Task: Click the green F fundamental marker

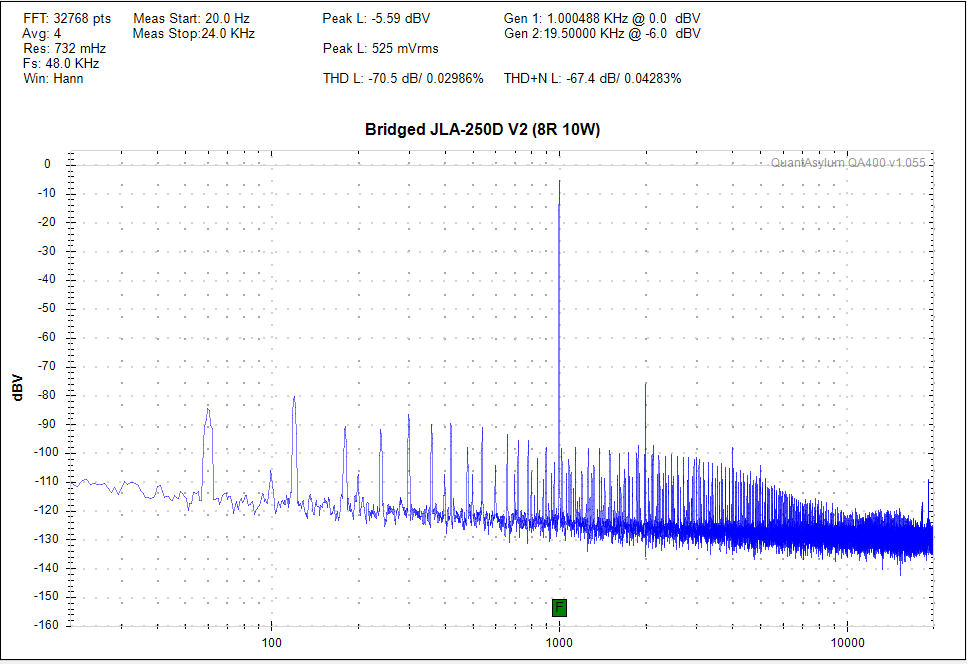Action: pyautogui.click(x=559, y=608)
